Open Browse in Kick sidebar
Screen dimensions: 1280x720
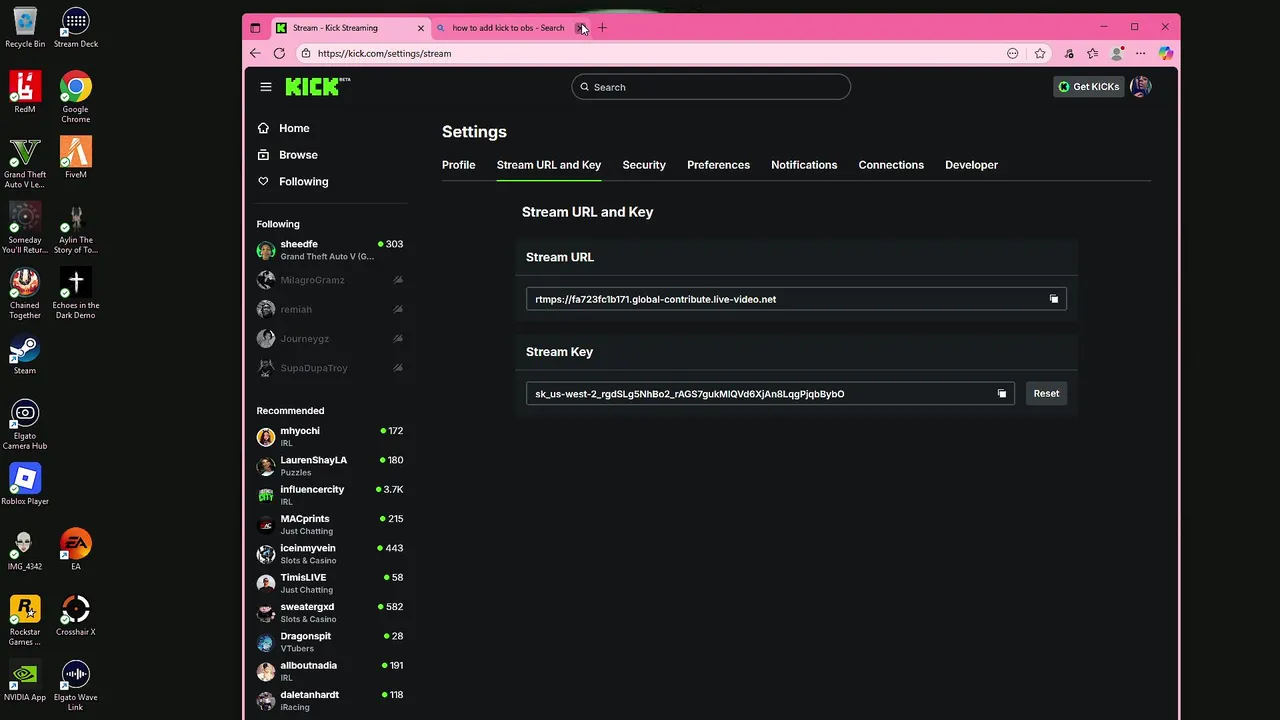pos(288,155)
